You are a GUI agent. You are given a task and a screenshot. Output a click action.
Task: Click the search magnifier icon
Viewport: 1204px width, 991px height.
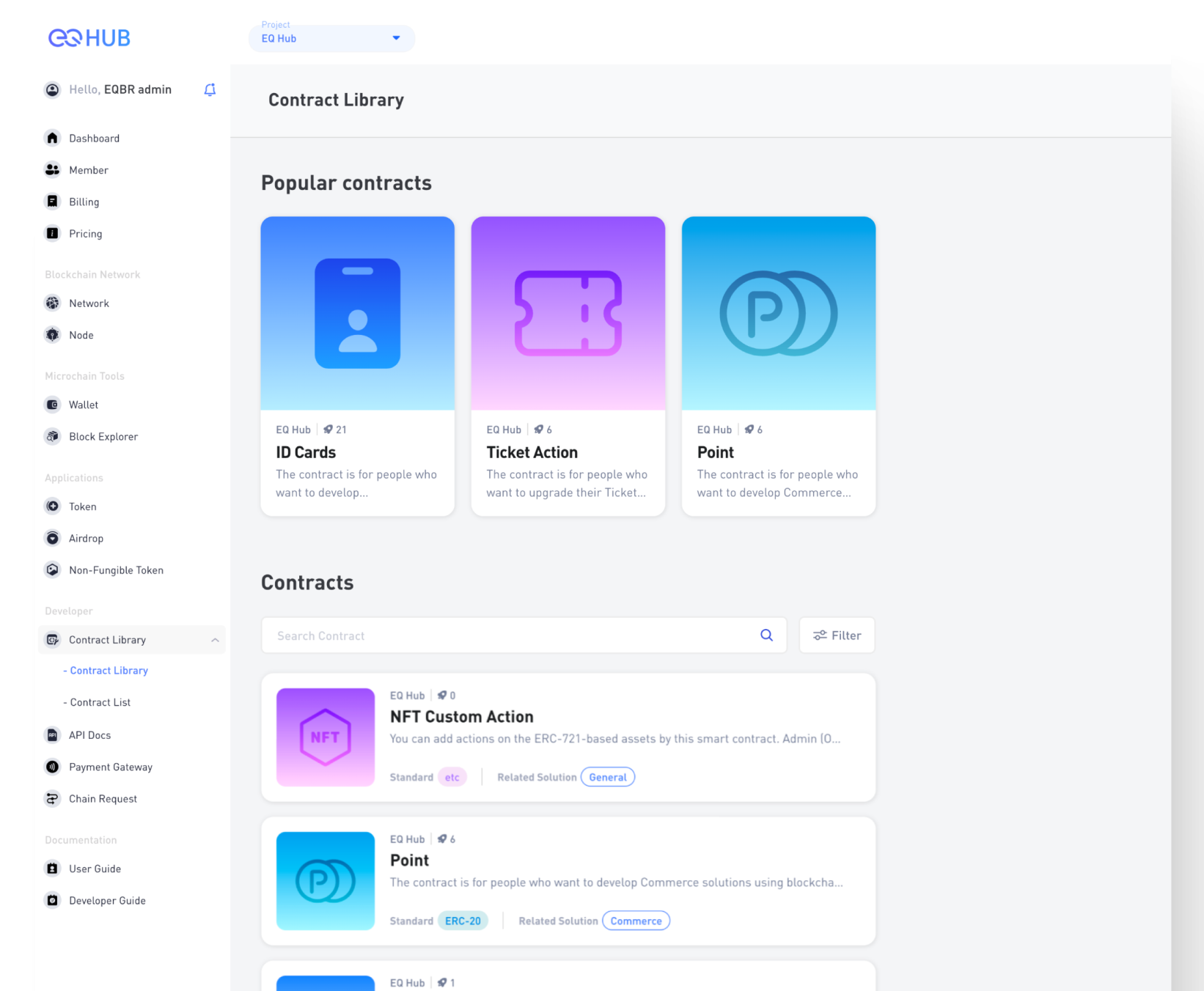click(766, 636)
